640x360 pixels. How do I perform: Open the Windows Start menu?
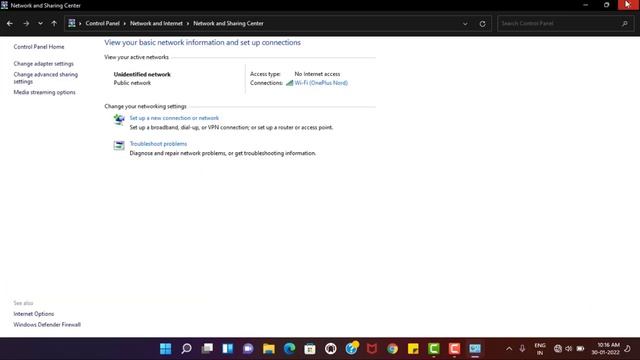point(166,349)
